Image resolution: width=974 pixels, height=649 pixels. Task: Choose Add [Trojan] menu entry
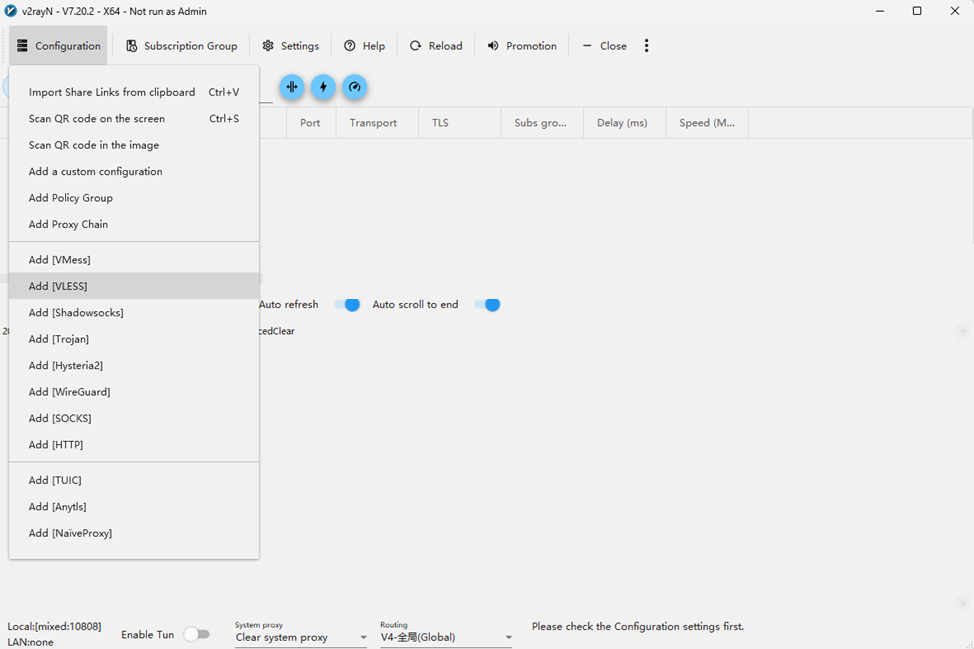[134, 339]
